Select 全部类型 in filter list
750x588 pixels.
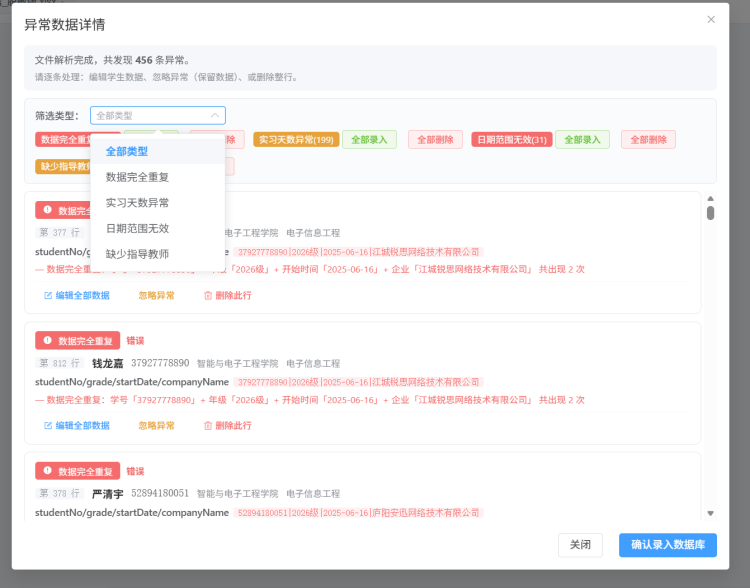[x=158, y=152]
